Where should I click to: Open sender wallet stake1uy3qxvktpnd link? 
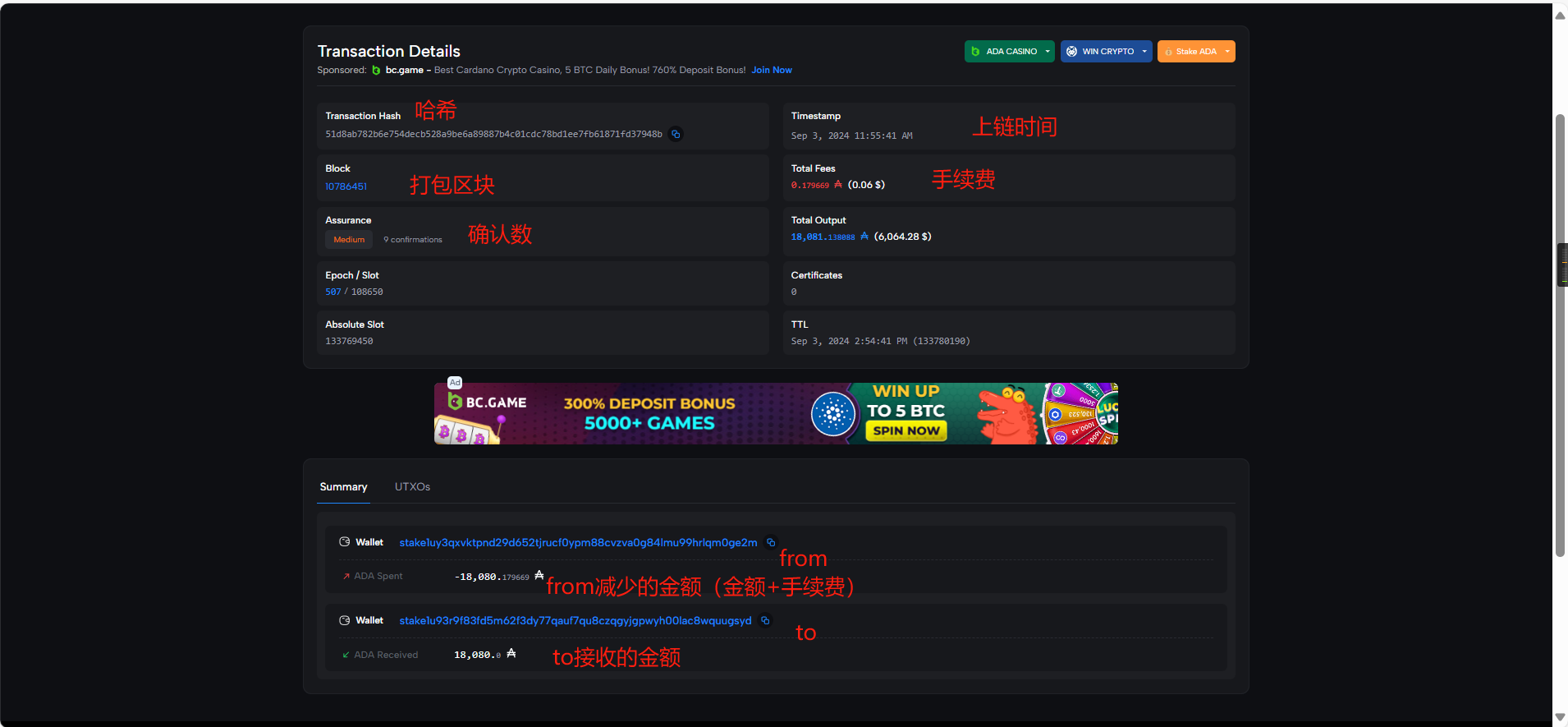578,542
